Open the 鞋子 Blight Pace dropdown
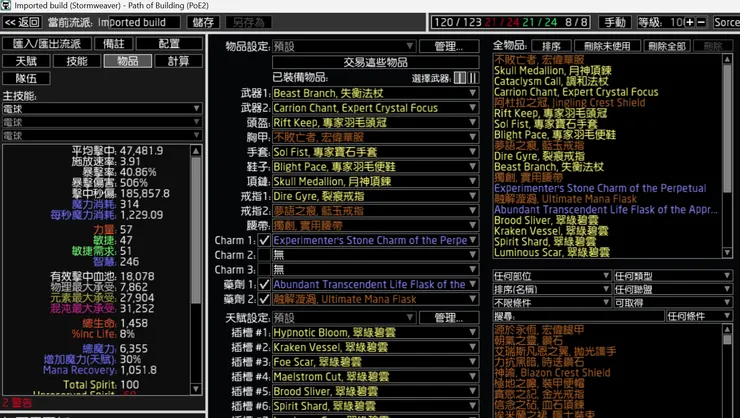The image size is (740, 418). click(376, 167)
